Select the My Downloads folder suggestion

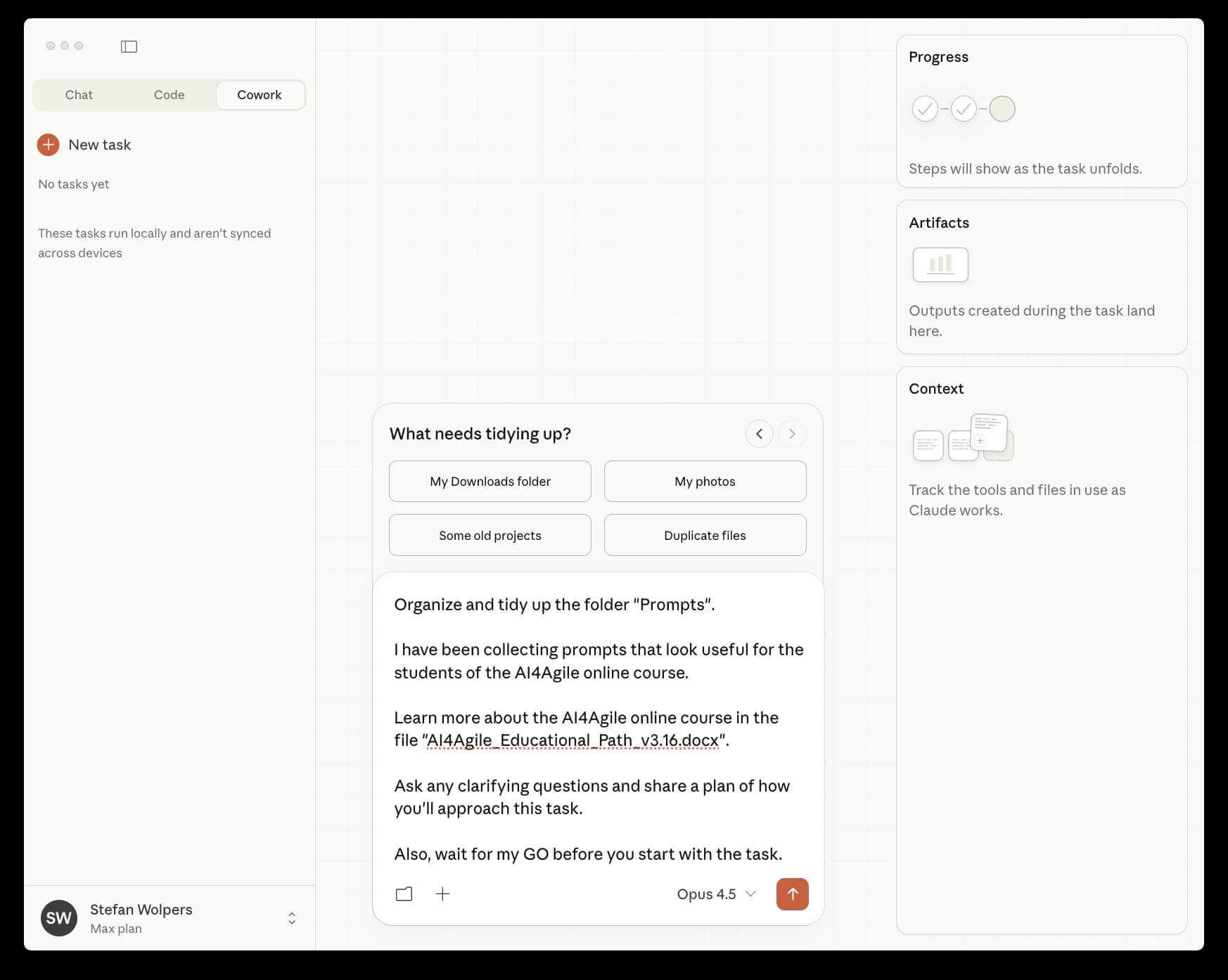click(x=490, y=481)
